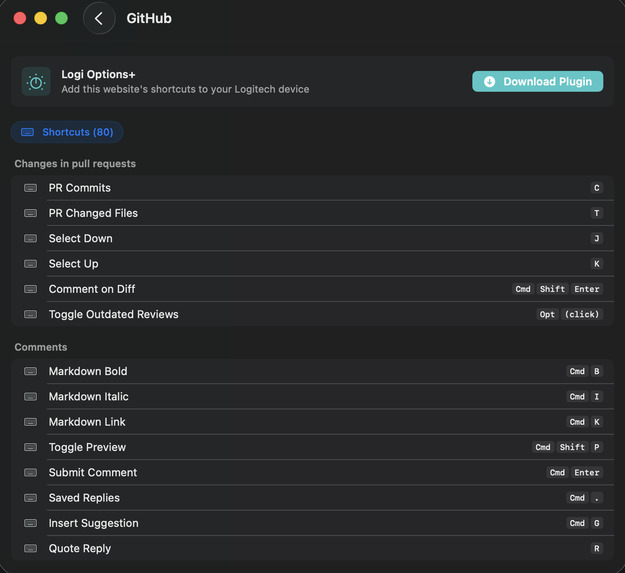Screen dimensions: 625x573
Task: Click keyboard icon beside Markdown Link
Action: 30,422
